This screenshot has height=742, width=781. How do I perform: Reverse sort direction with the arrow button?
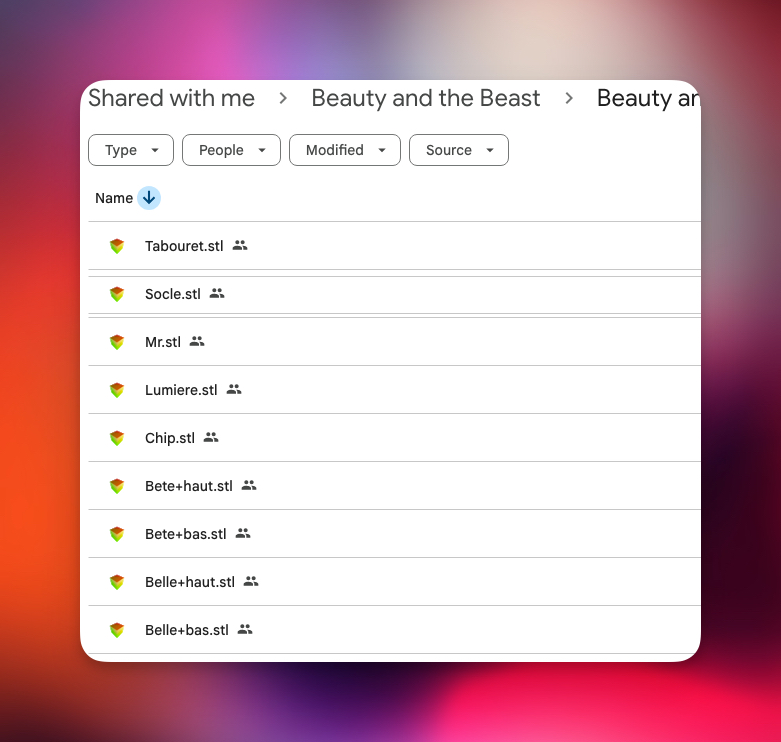[x=149, y=198]
